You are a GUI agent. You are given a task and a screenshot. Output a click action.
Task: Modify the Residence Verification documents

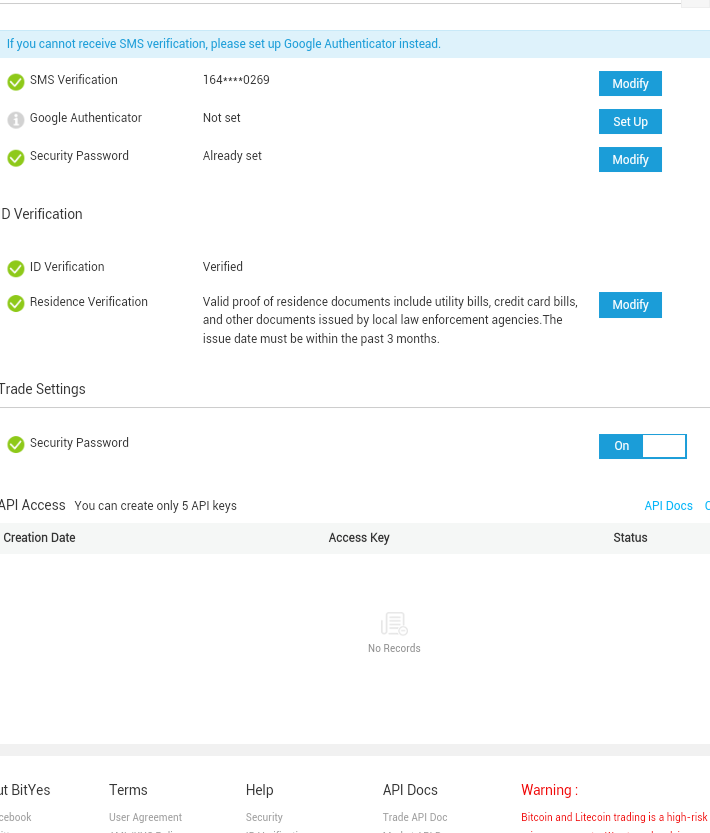point(630,305)
